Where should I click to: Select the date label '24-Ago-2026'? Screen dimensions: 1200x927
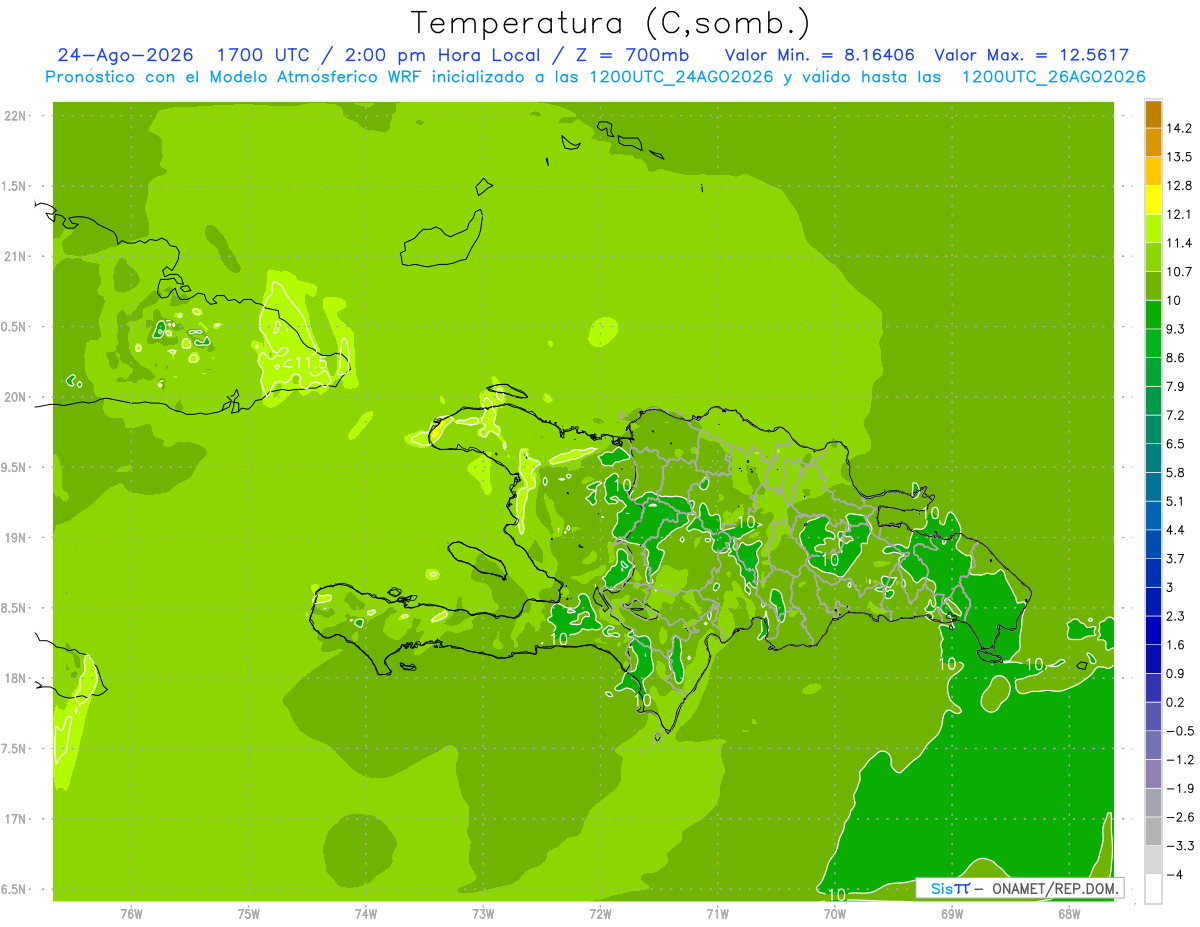125,55
